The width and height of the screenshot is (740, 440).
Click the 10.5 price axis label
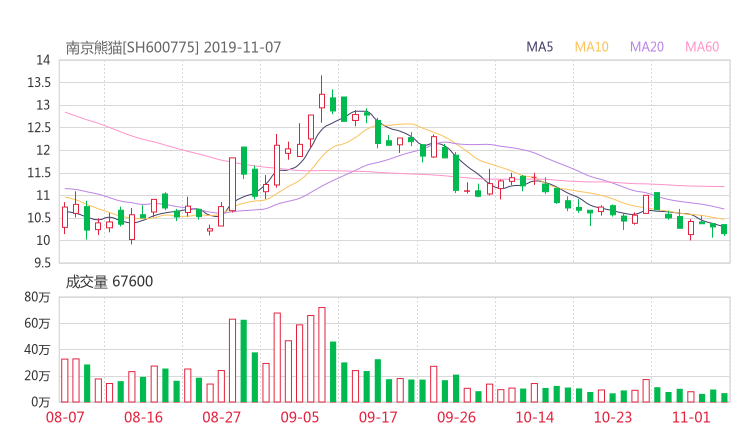tap(39, 218)
